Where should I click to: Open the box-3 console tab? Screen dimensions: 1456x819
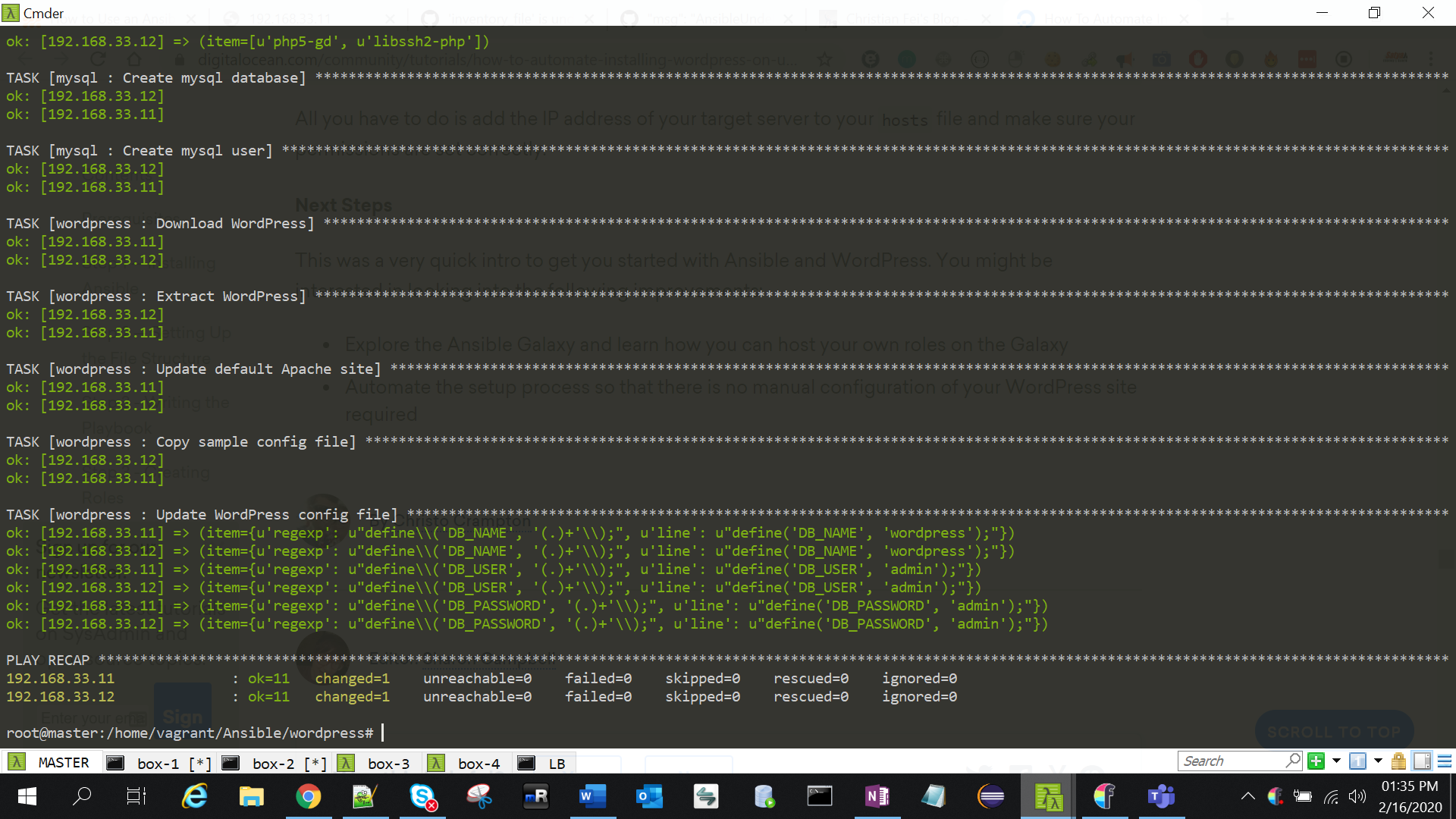point(388,764)
